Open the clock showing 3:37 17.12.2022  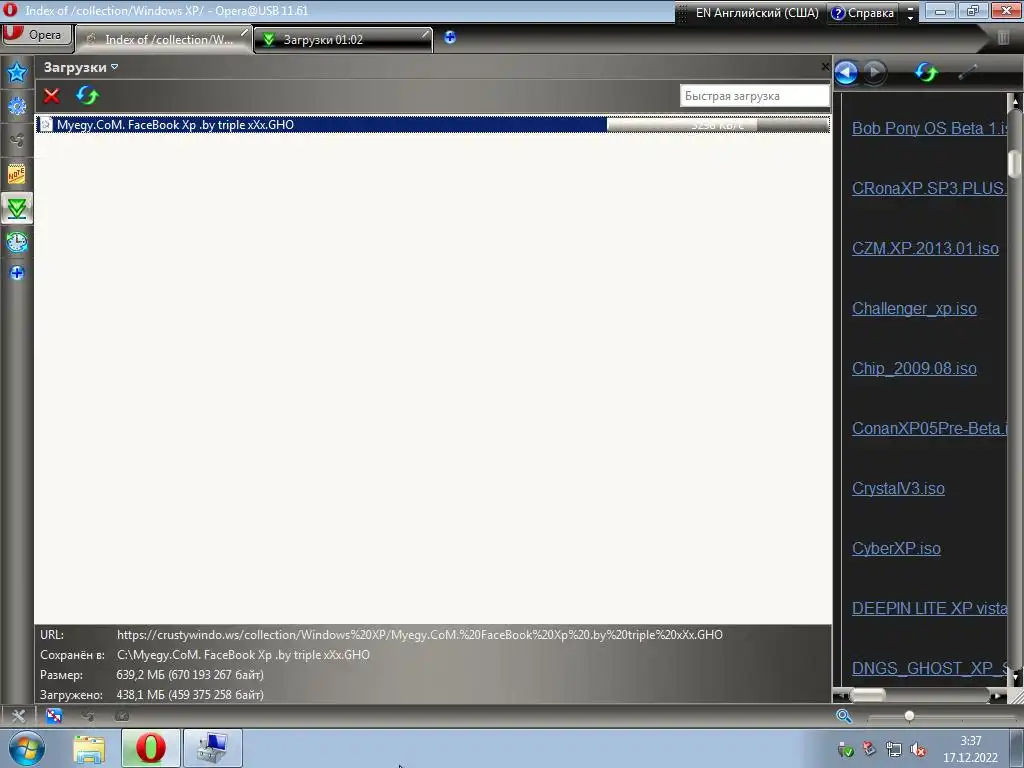coord(970,749)
